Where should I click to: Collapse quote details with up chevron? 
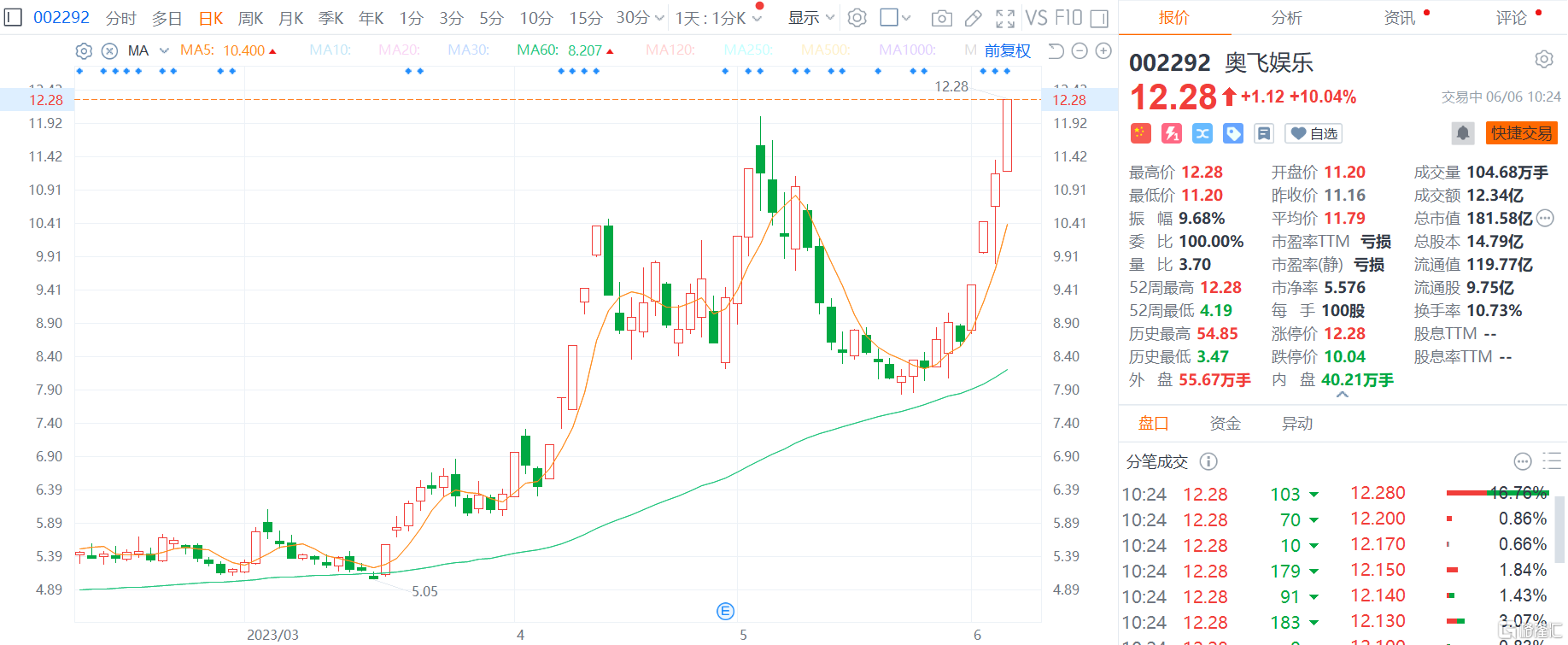[1343, 395]
